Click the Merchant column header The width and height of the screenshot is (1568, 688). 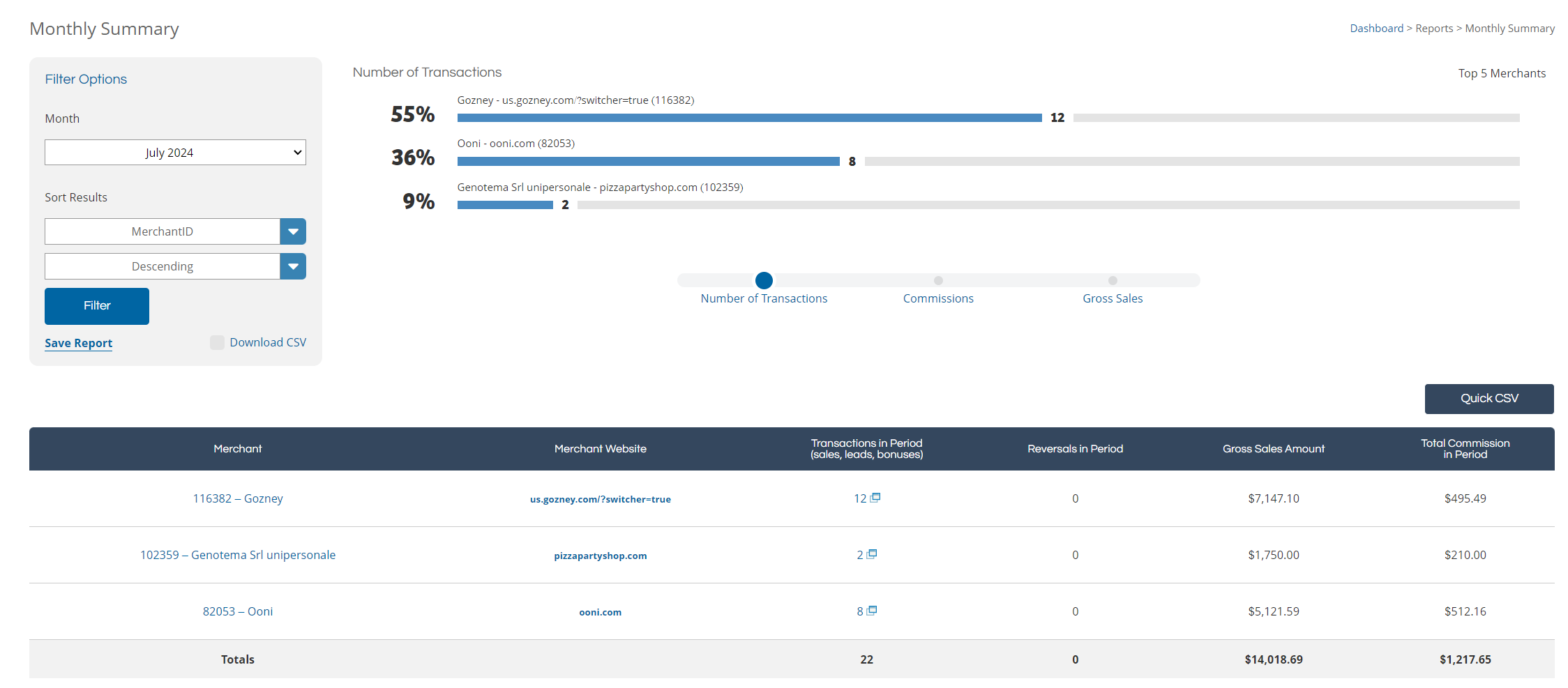(x=238, y=449)
